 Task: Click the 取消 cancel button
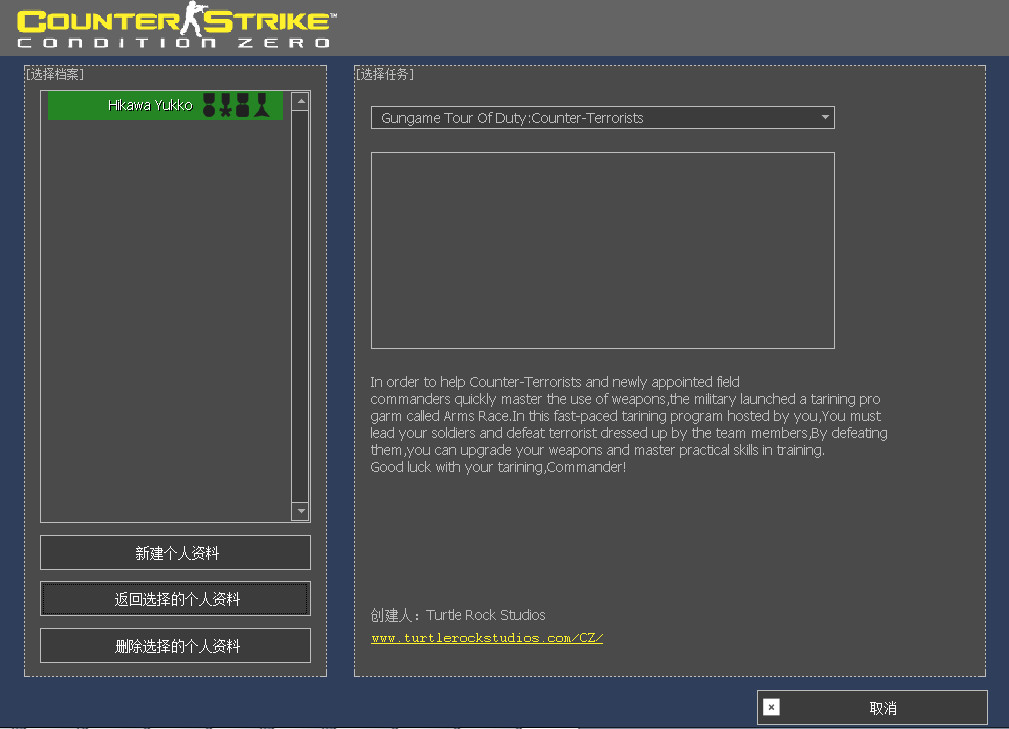(x=870, y=707)
